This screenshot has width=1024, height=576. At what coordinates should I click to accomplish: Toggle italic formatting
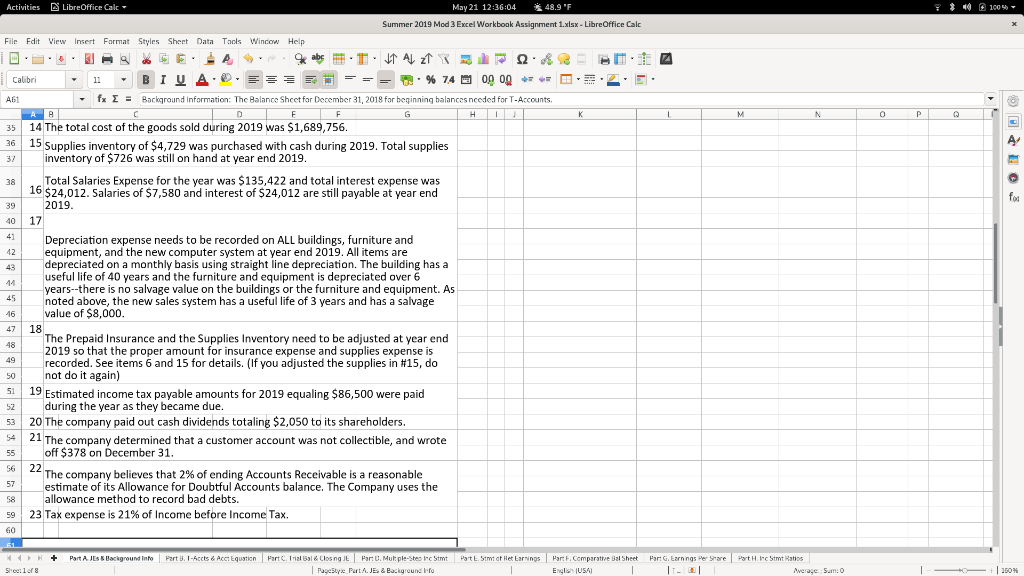point(163,80)
